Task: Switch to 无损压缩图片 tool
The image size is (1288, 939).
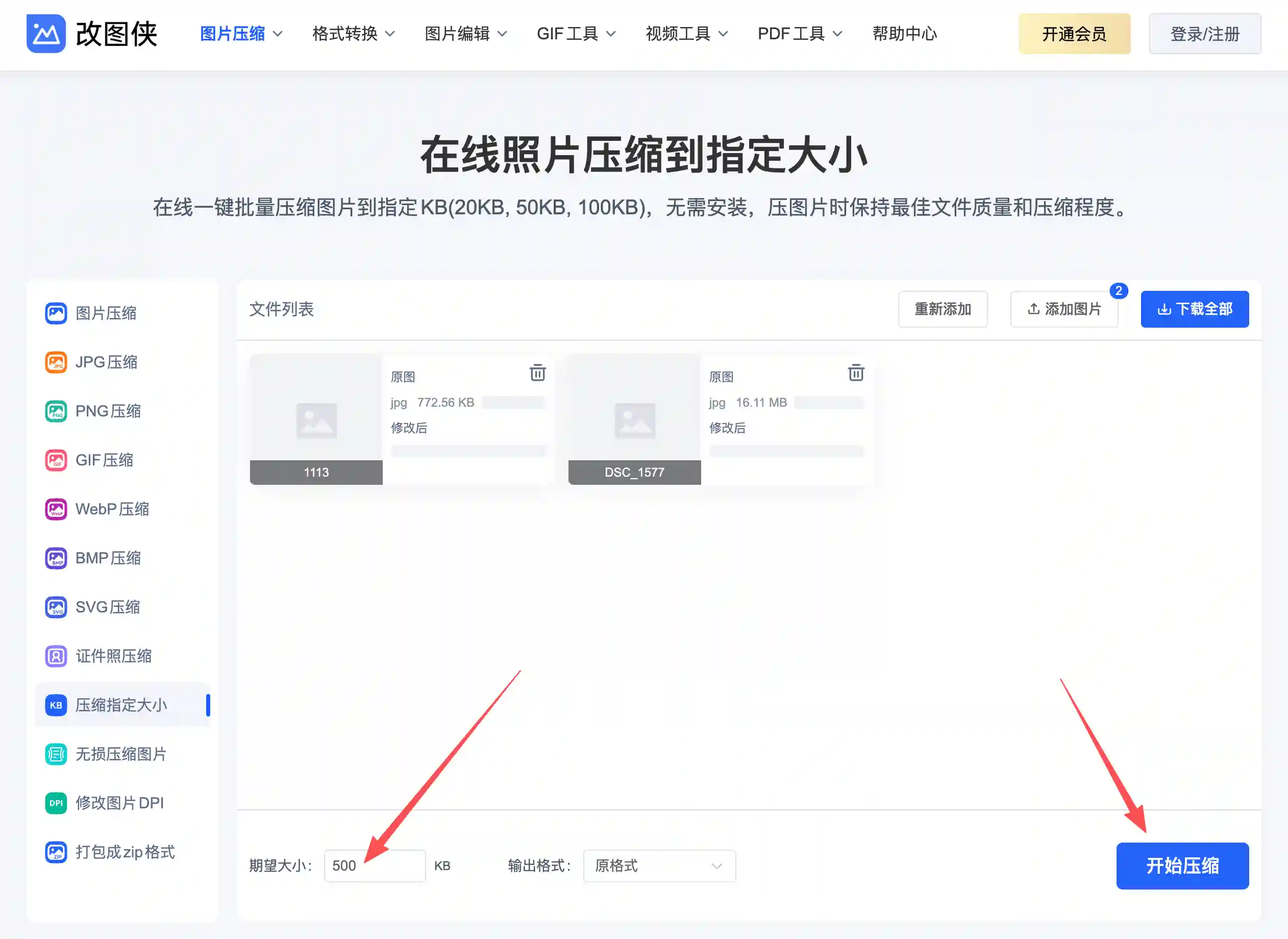Action: click(120, 754)
